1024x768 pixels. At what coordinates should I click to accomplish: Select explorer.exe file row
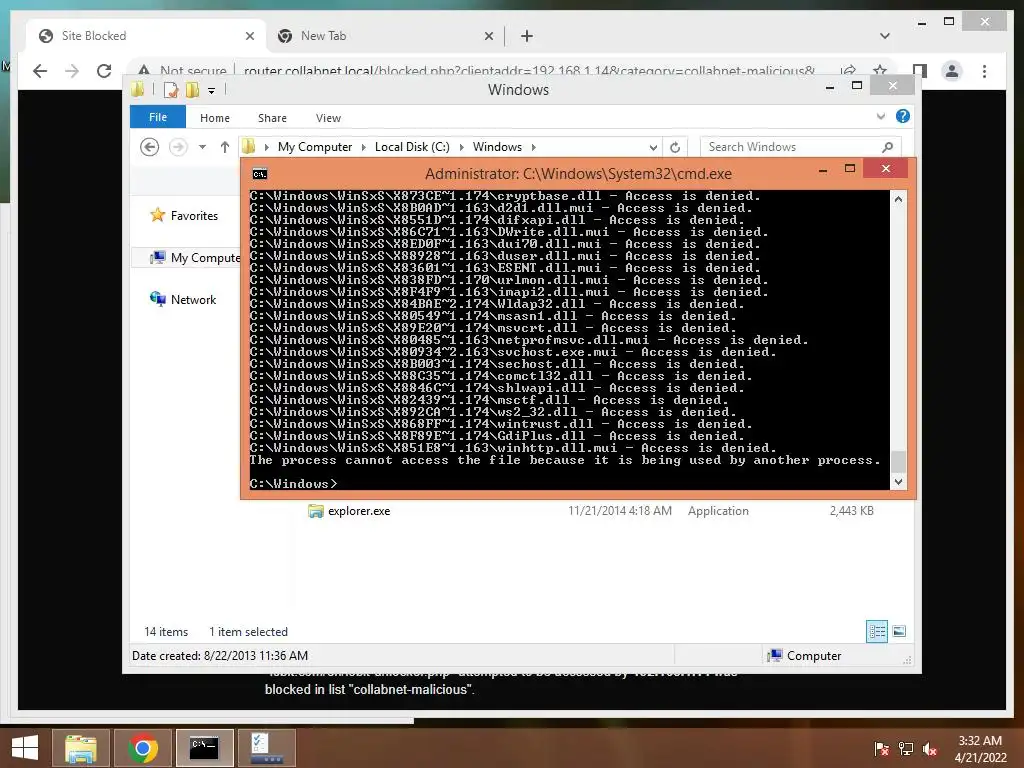click(590, 511)
